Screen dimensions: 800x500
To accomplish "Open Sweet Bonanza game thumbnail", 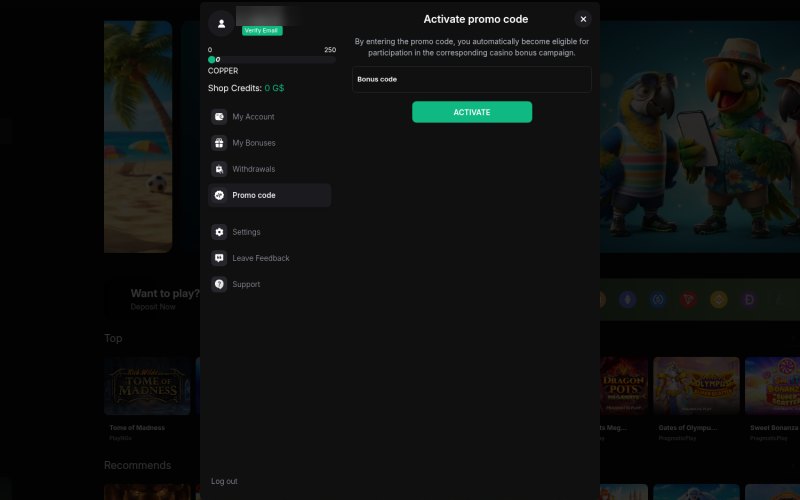I will [x=772, y=386].
